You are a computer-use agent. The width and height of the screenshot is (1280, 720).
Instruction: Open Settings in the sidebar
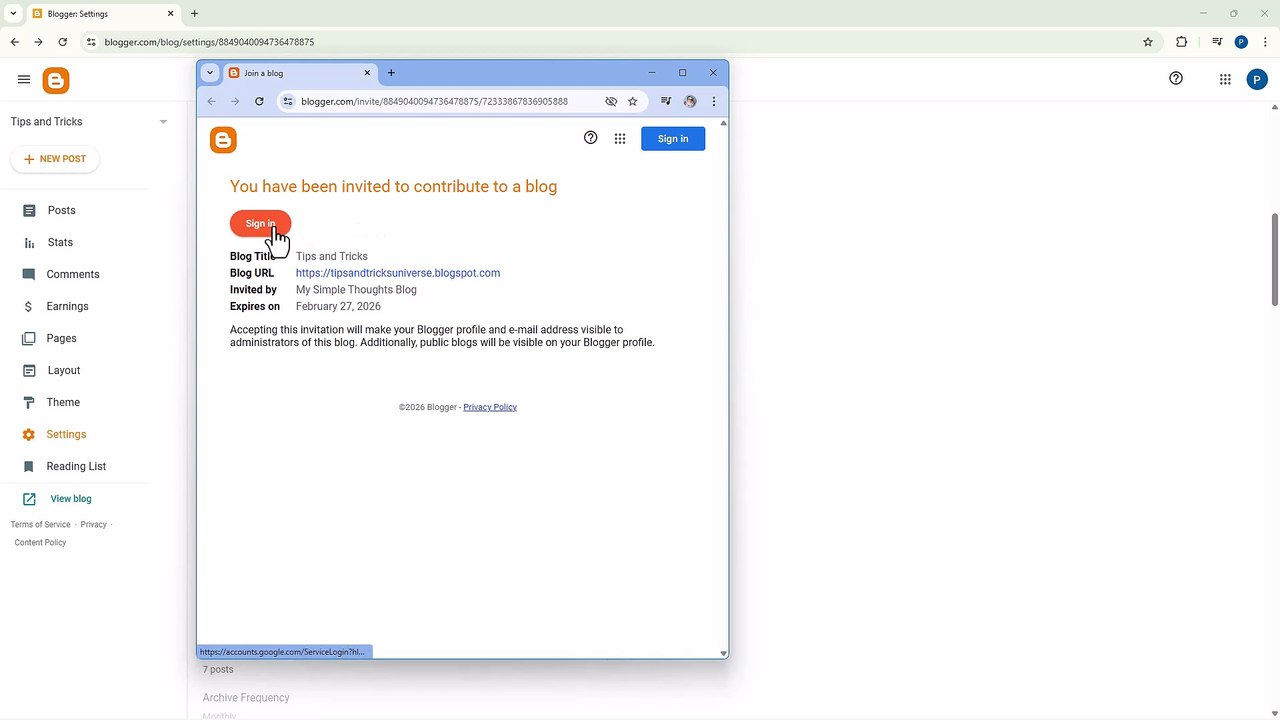point(66,434)
